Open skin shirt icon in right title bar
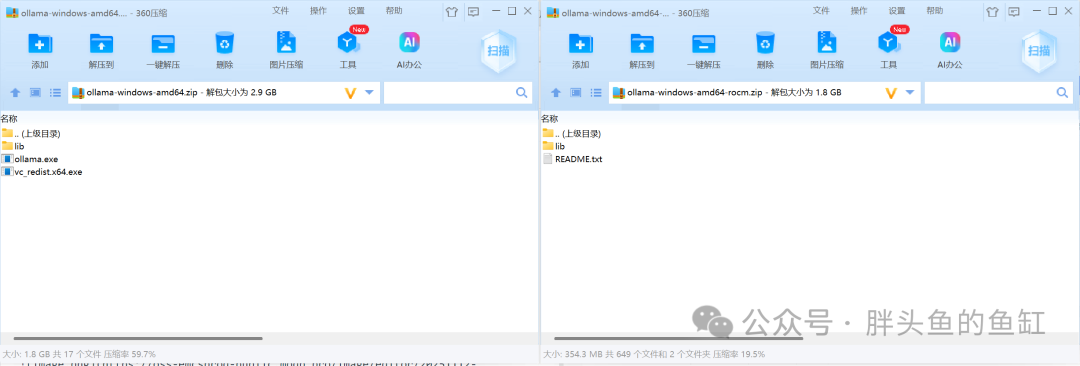The height and width of the screenshot is (366, 1080). pyautogui.click(x=992, y=11)
